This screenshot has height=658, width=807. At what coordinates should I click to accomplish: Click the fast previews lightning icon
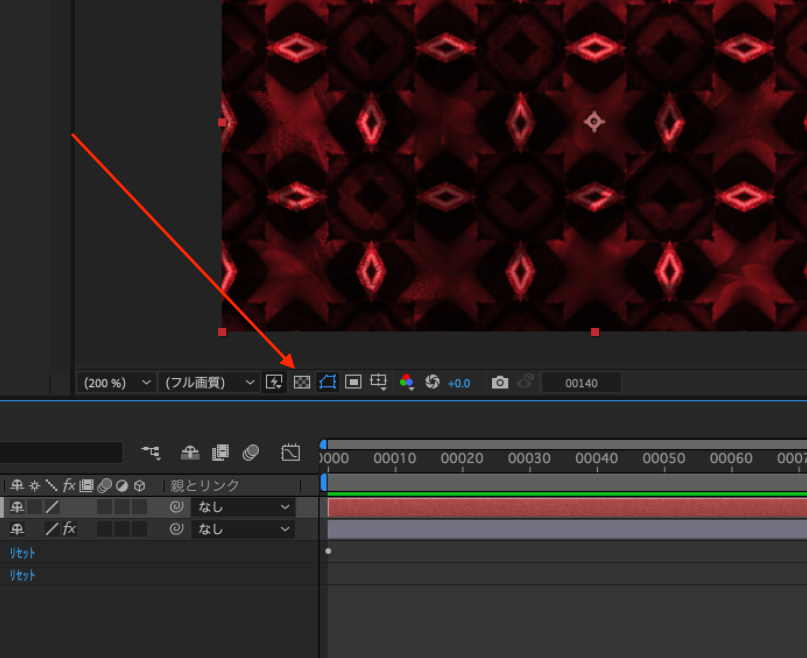[x=274, y=382]
